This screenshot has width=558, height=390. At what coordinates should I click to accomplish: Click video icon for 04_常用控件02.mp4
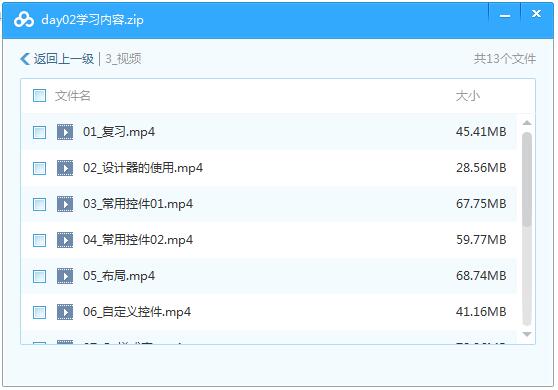pyautogui.click(x=65, y=240)
